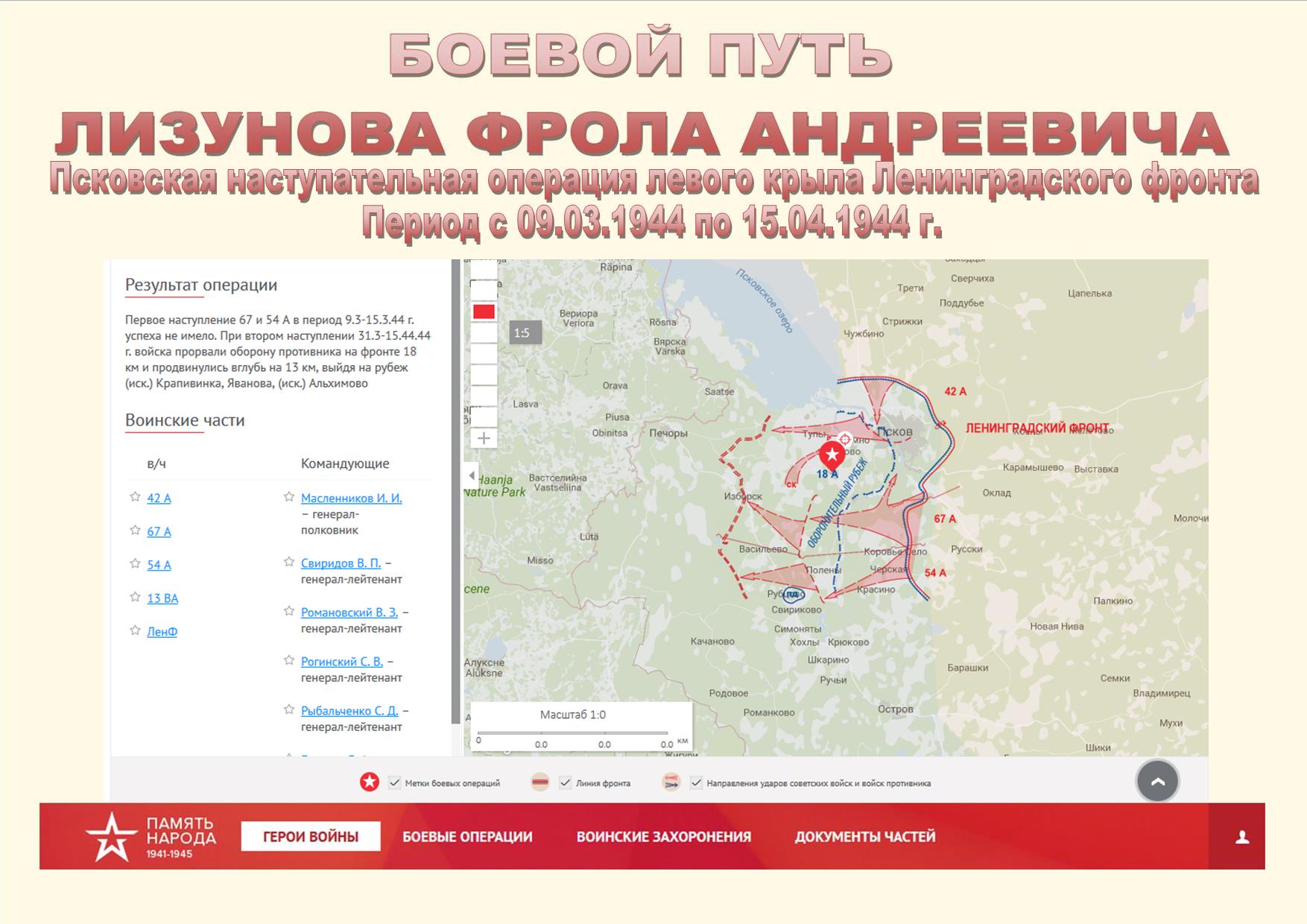The image size is (1307, 924).
Task: Star commander Рогинский С. В.
Action: click(289, 660)
